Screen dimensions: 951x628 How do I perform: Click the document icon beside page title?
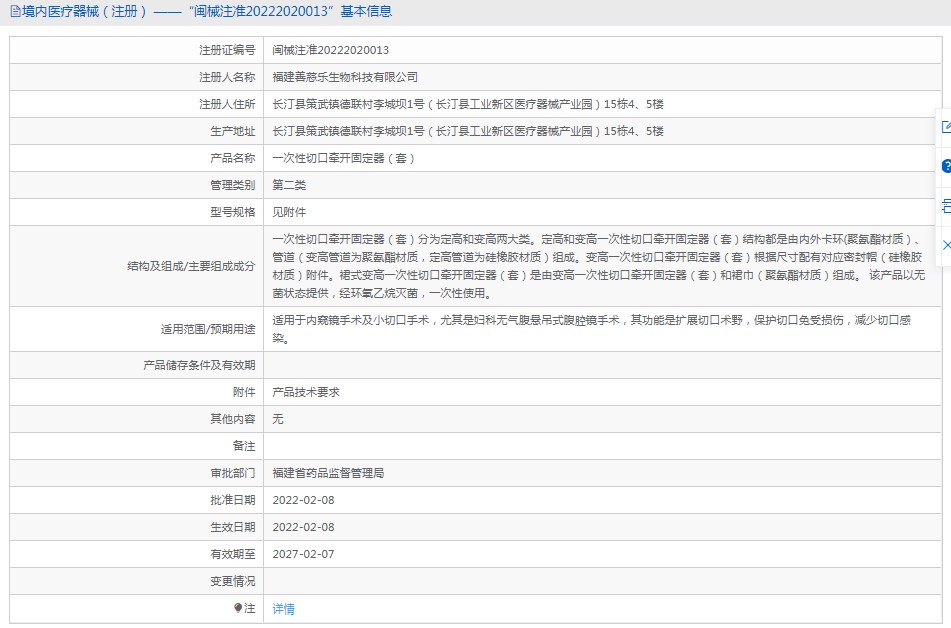(x=15, y=11)
